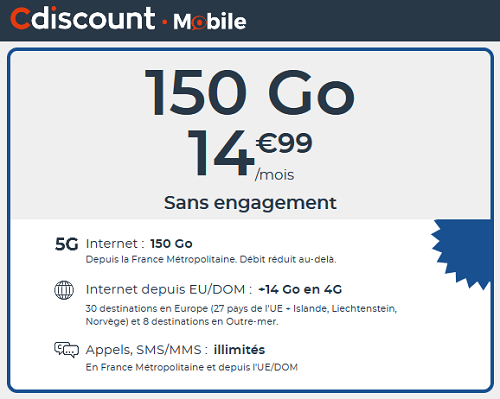The height and width of the screenshot is (399, 500).
Task: Click the orange dot separator in header
Action: pos(165,23)
